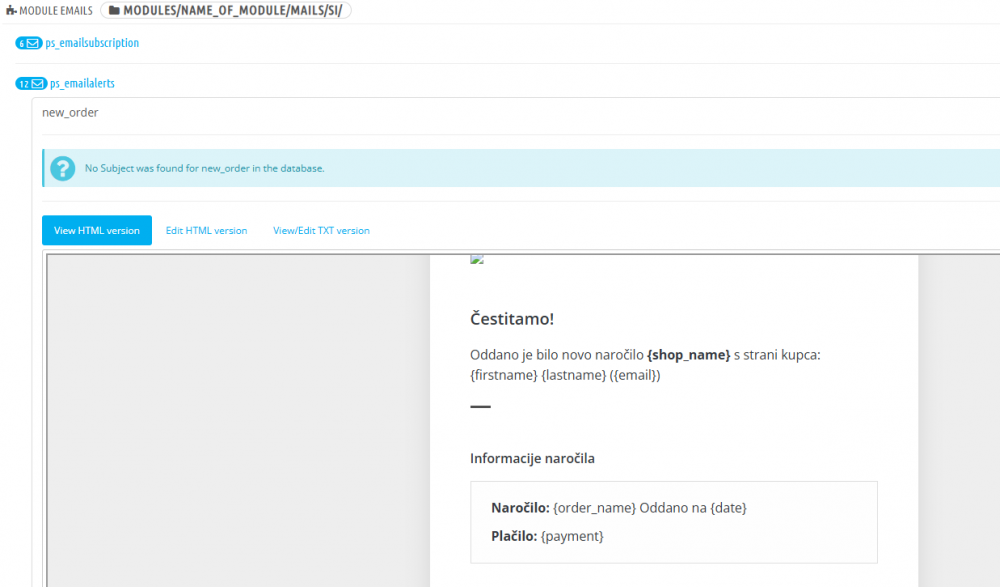The image size is (1000, 587).
Task: Open the ps_emailsubscription module emails
Action: [92, 43]
